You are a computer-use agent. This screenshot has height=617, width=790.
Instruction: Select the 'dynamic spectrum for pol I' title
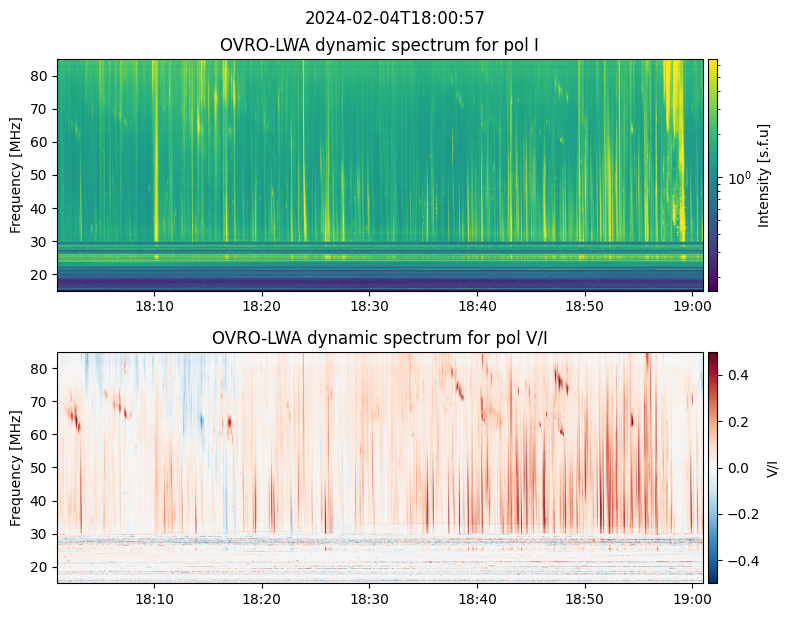coord(380,45)
